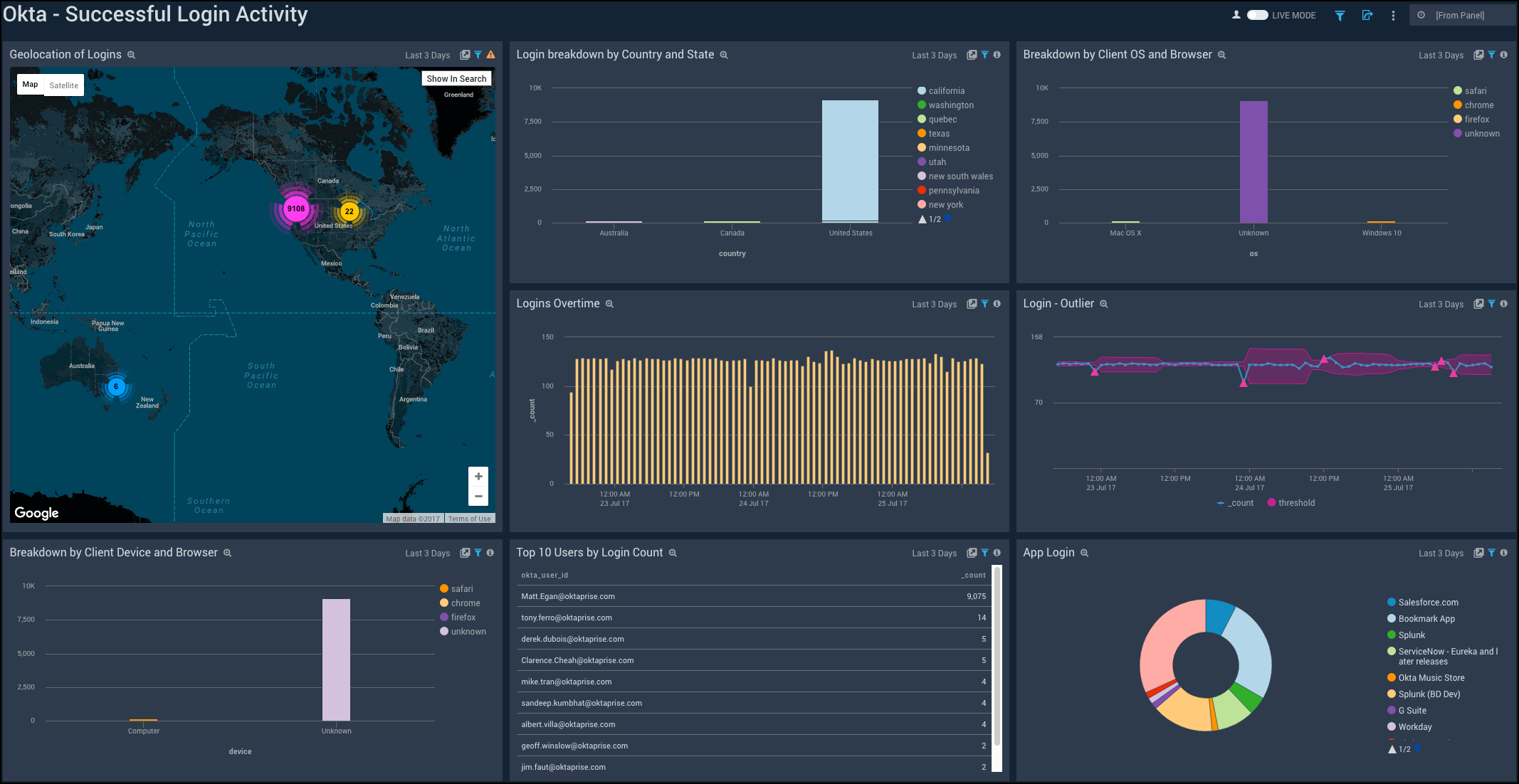Click the info icon on the App Login panel
Screen dimensions: 1519x784
tap(1504, 553)
